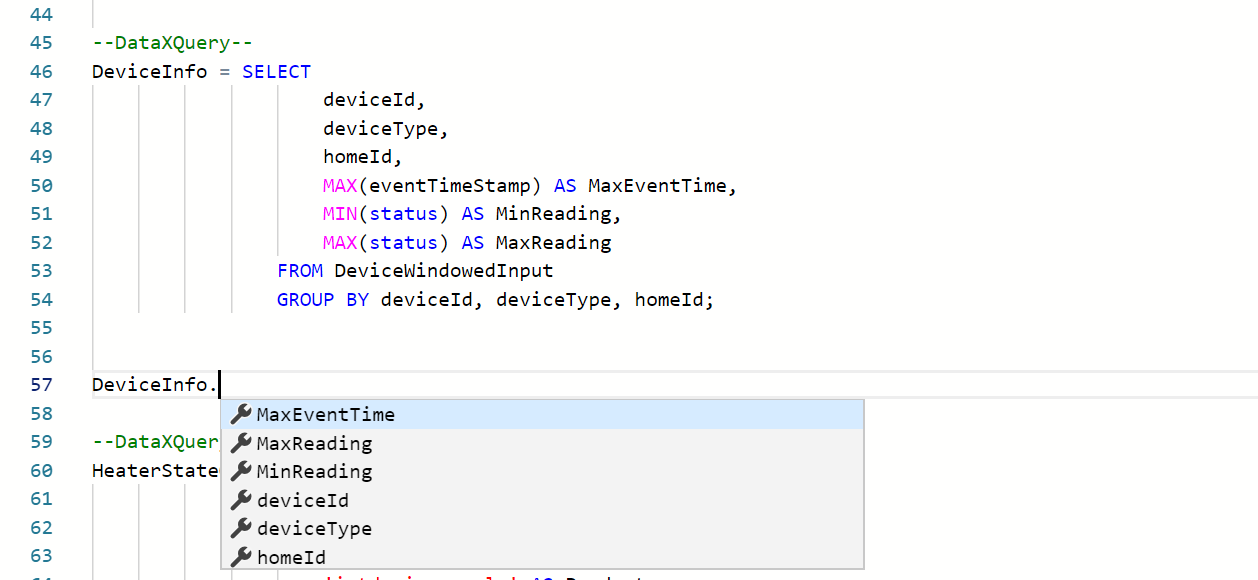Image resolution: width=1258 pixels, height=580 pixels.
Task: Select MaxEventTime autocomplete suggestion
Action: tap(542, 414)
